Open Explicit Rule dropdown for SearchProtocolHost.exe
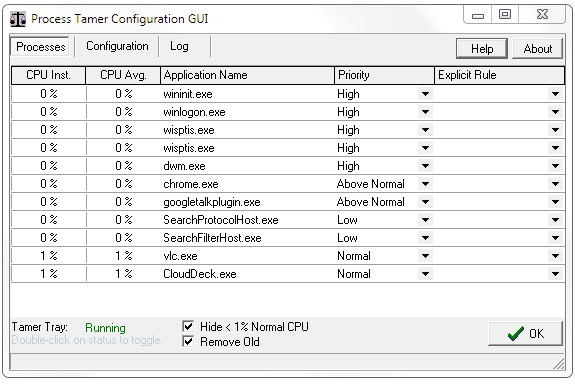 (x=556, y=220)
